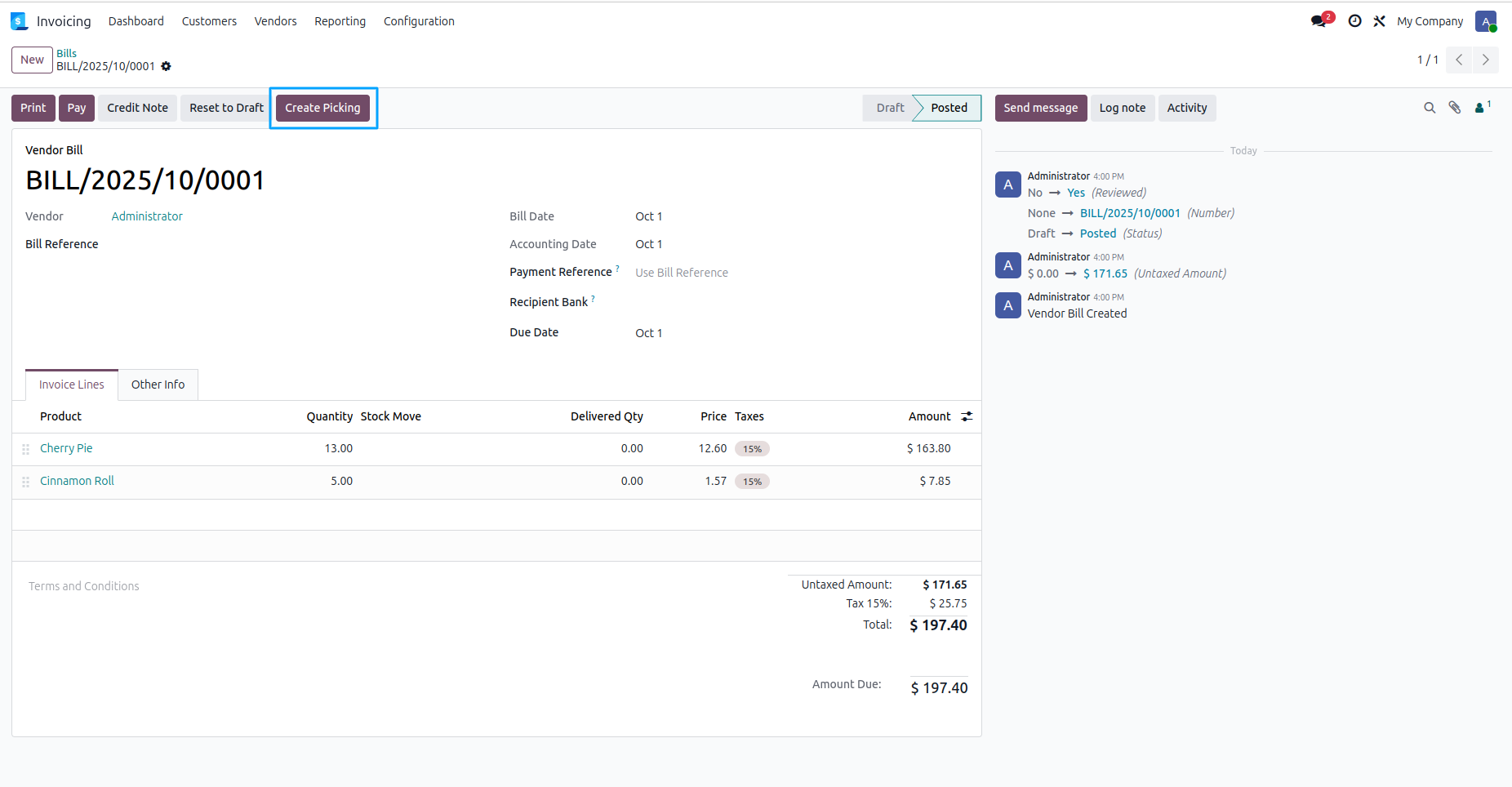Click the Cinnamon Roll amount $ 7.85
Viewport: 1512px width, 787px height.
[935, 481]
